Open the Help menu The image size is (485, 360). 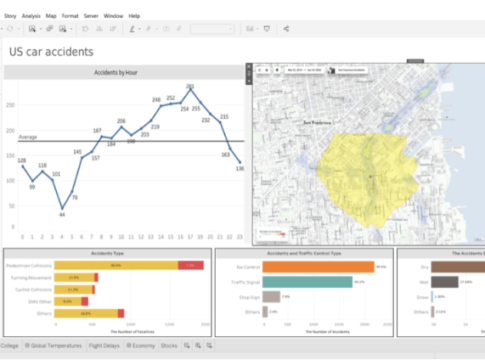(134, 16)
